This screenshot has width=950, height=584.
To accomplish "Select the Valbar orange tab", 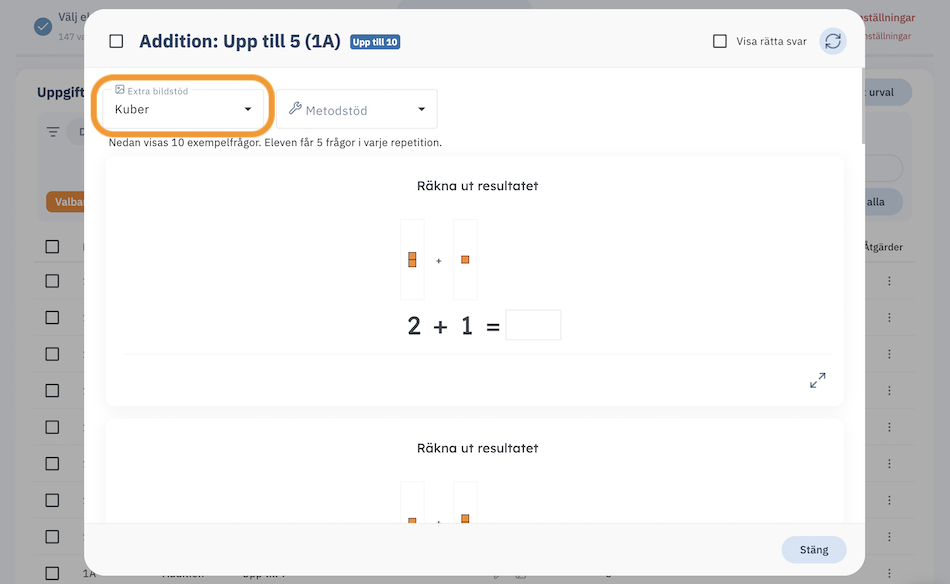I will [x=65, y=202].
